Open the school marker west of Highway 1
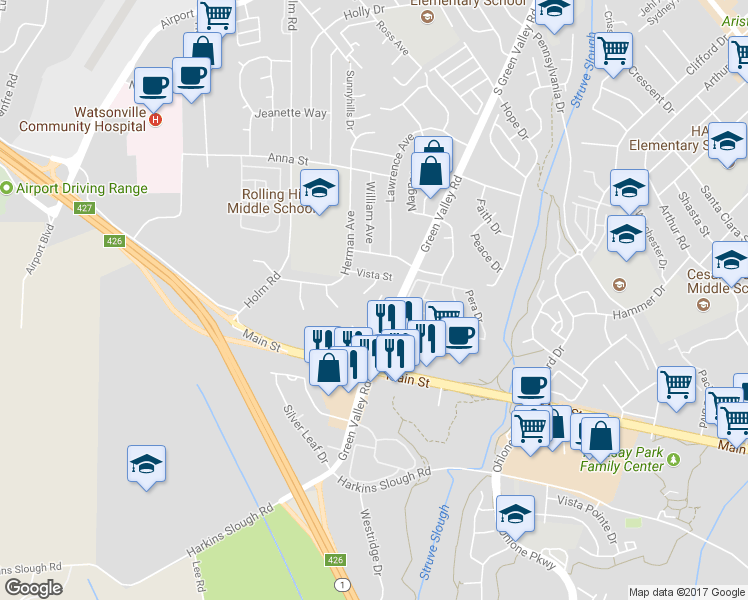 click(x=146, y=466)
